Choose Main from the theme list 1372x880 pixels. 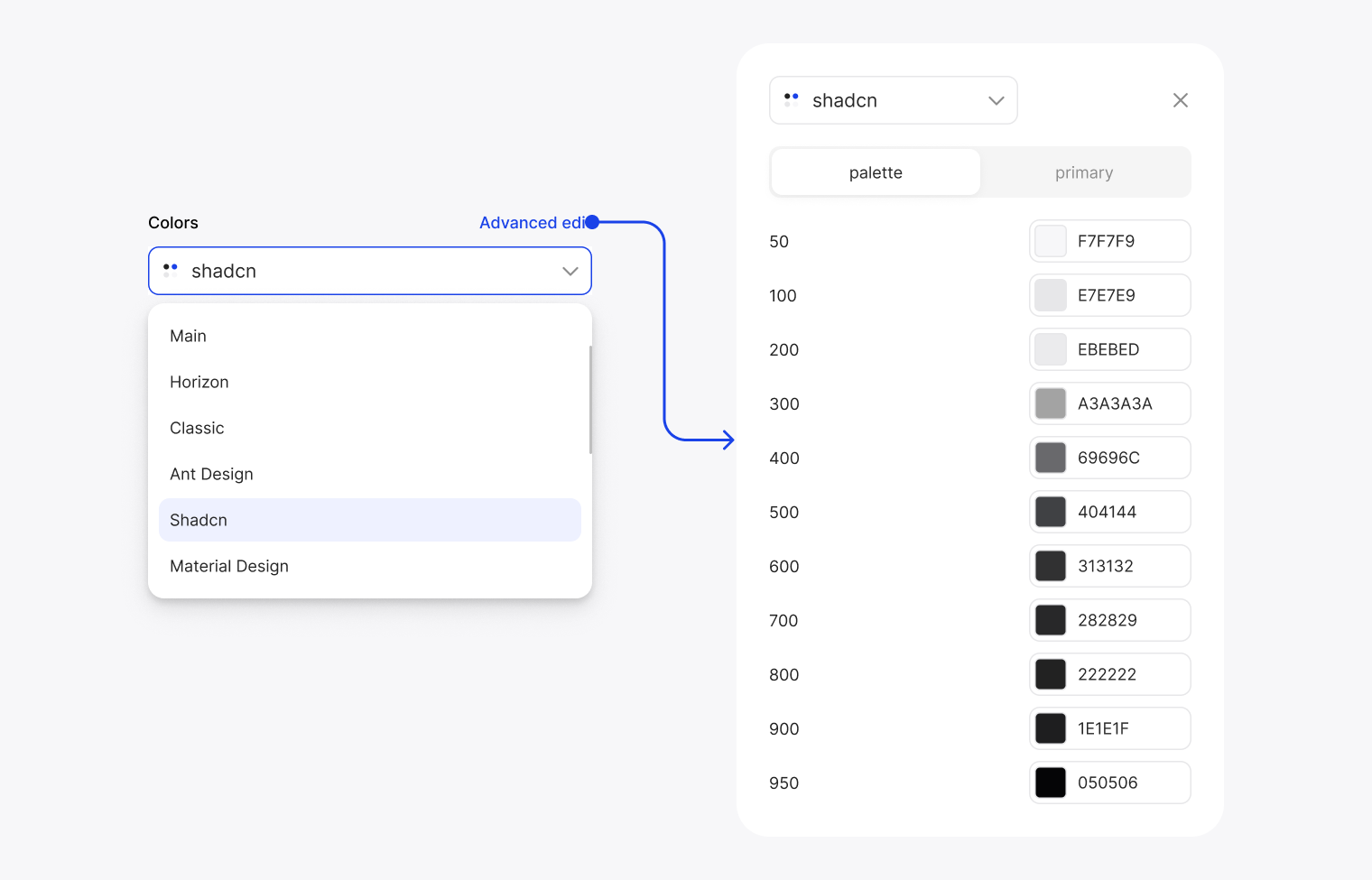pos(189,336)
